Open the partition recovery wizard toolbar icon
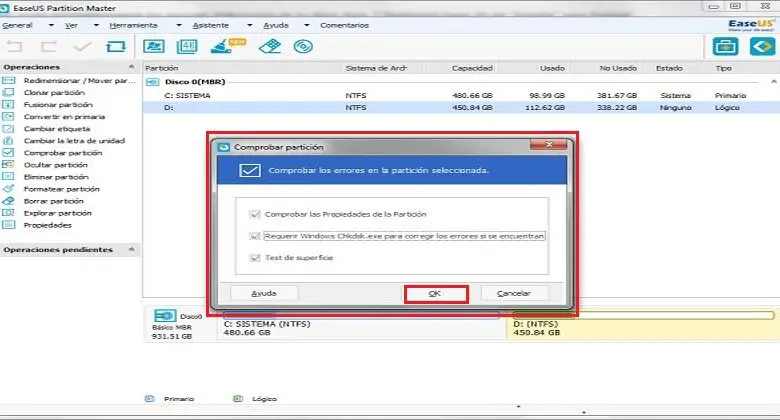This screenshot has width=780, height=420. 154,47
